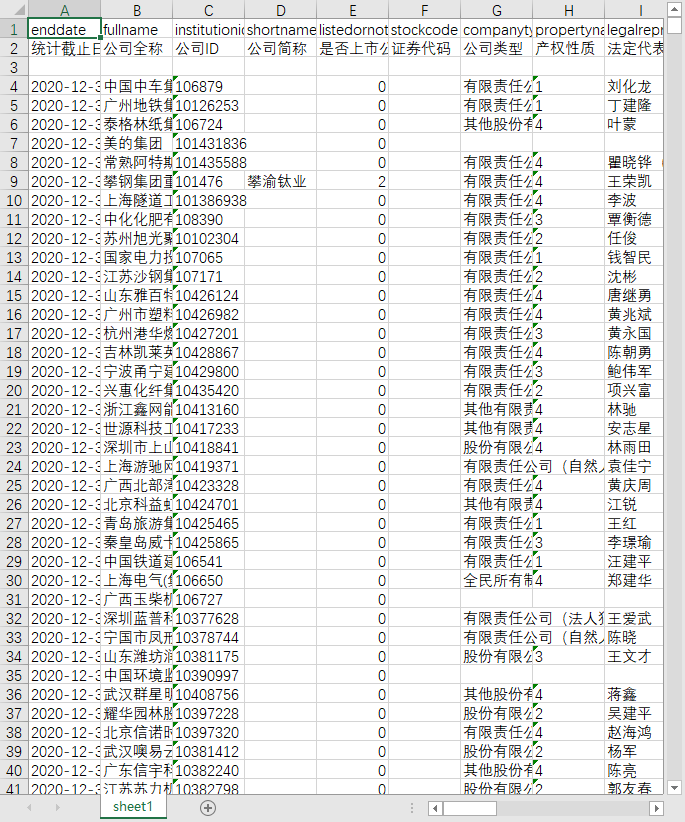Screen dimensions: 685x822
Task: Click cell with ID 10126253
Action: (209, 105)
